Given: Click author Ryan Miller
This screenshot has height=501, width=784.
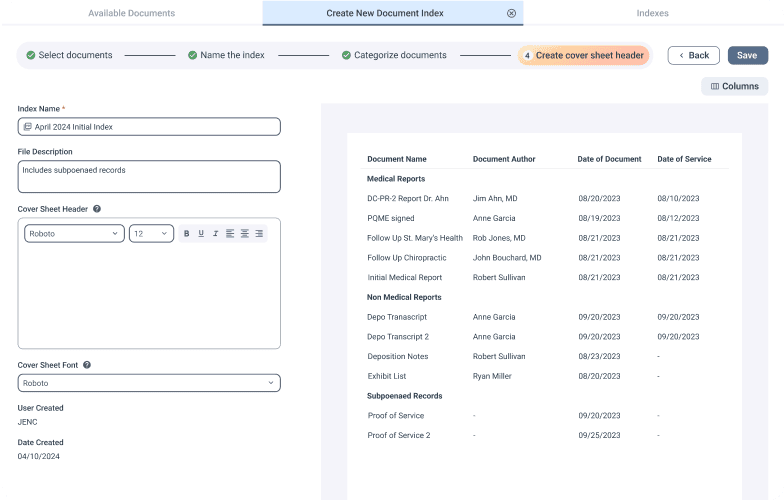Looking at the screenshot, I should click(x=492, y=376).
